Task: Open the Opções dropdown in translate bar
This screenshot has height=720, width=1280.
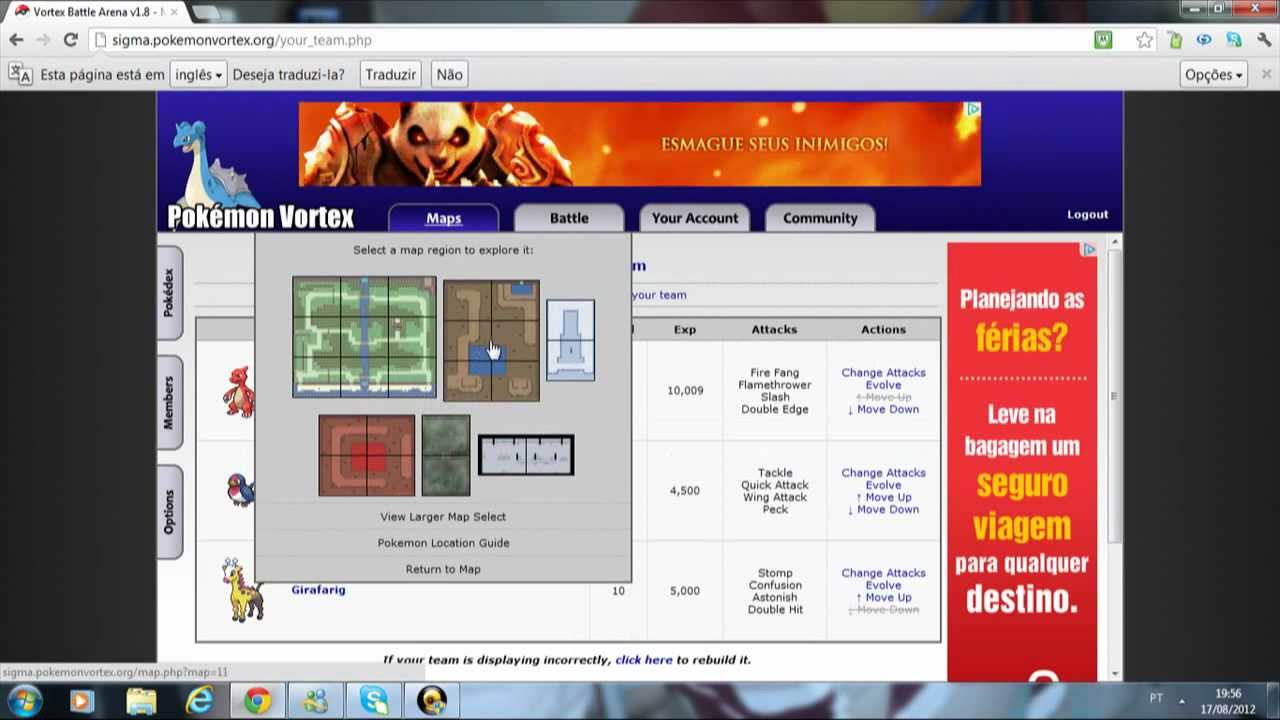Action: tap(1213, 74)
